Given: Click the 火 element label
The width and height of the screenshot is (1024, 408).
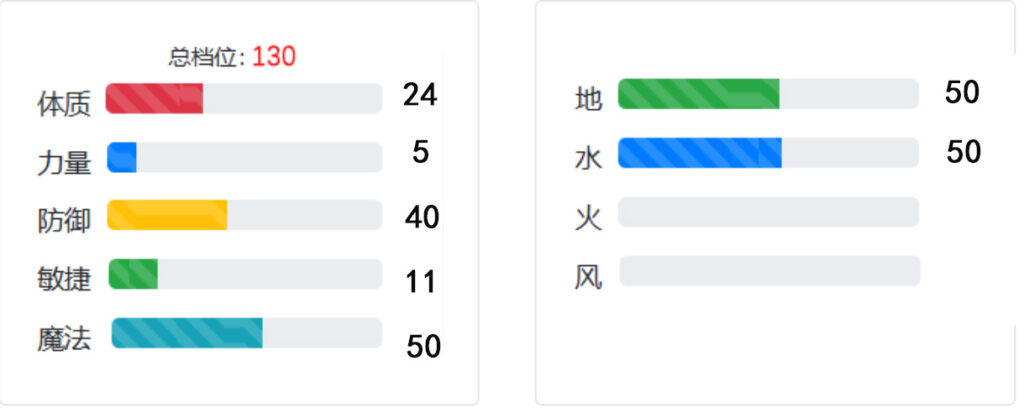Looking at the screenshot, I should 588,218.
